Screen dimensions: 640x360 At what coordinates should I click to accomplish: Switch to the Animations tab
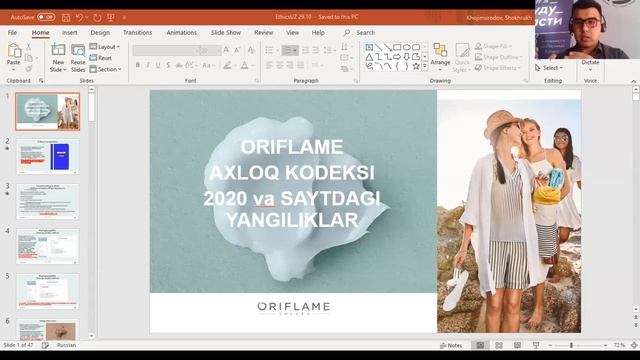(x=182, y=32)
